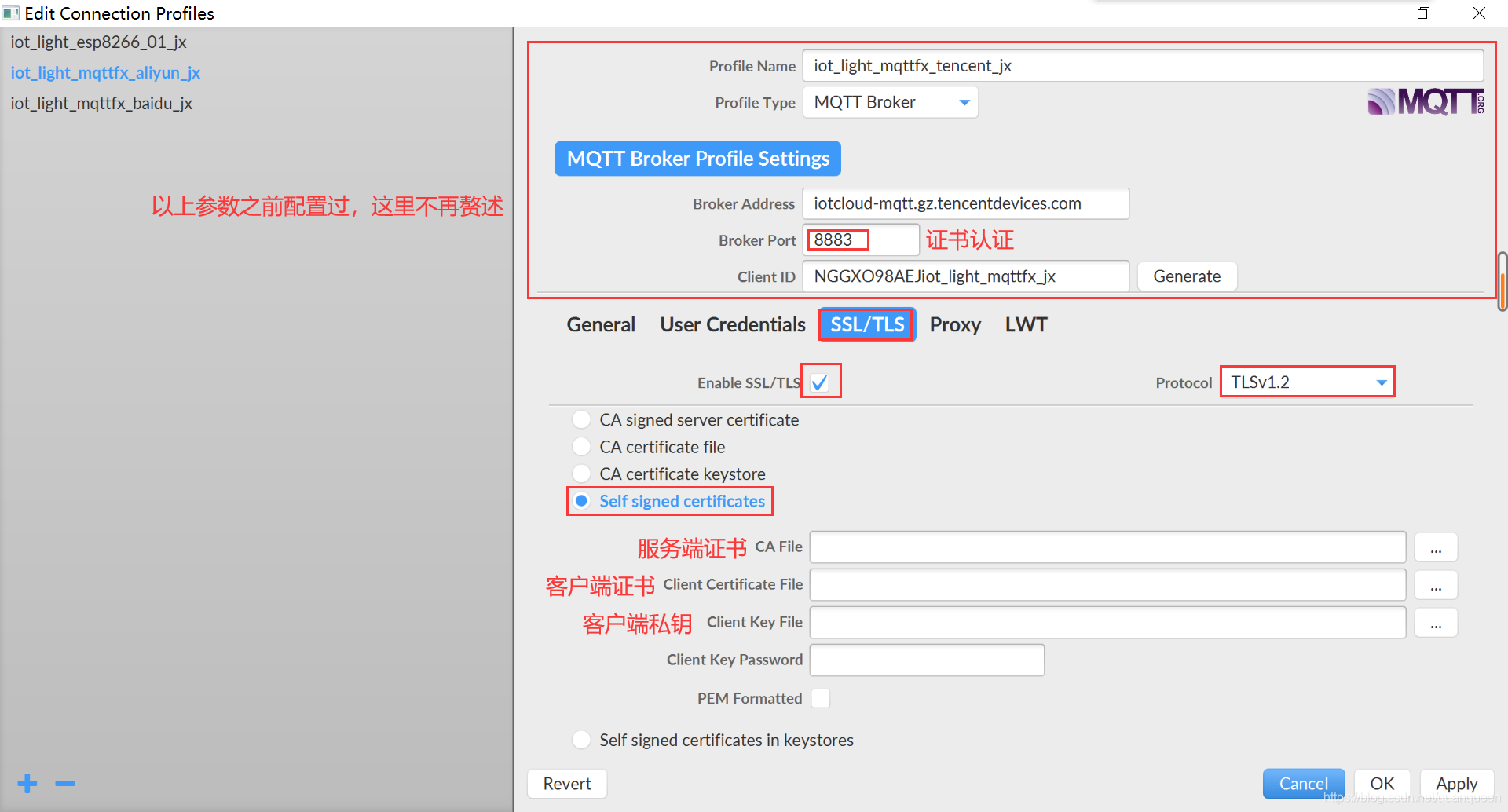1508x812 pixels.
Task: Click the vertical scrollbar on right edge
Action: pos(1503,281)
